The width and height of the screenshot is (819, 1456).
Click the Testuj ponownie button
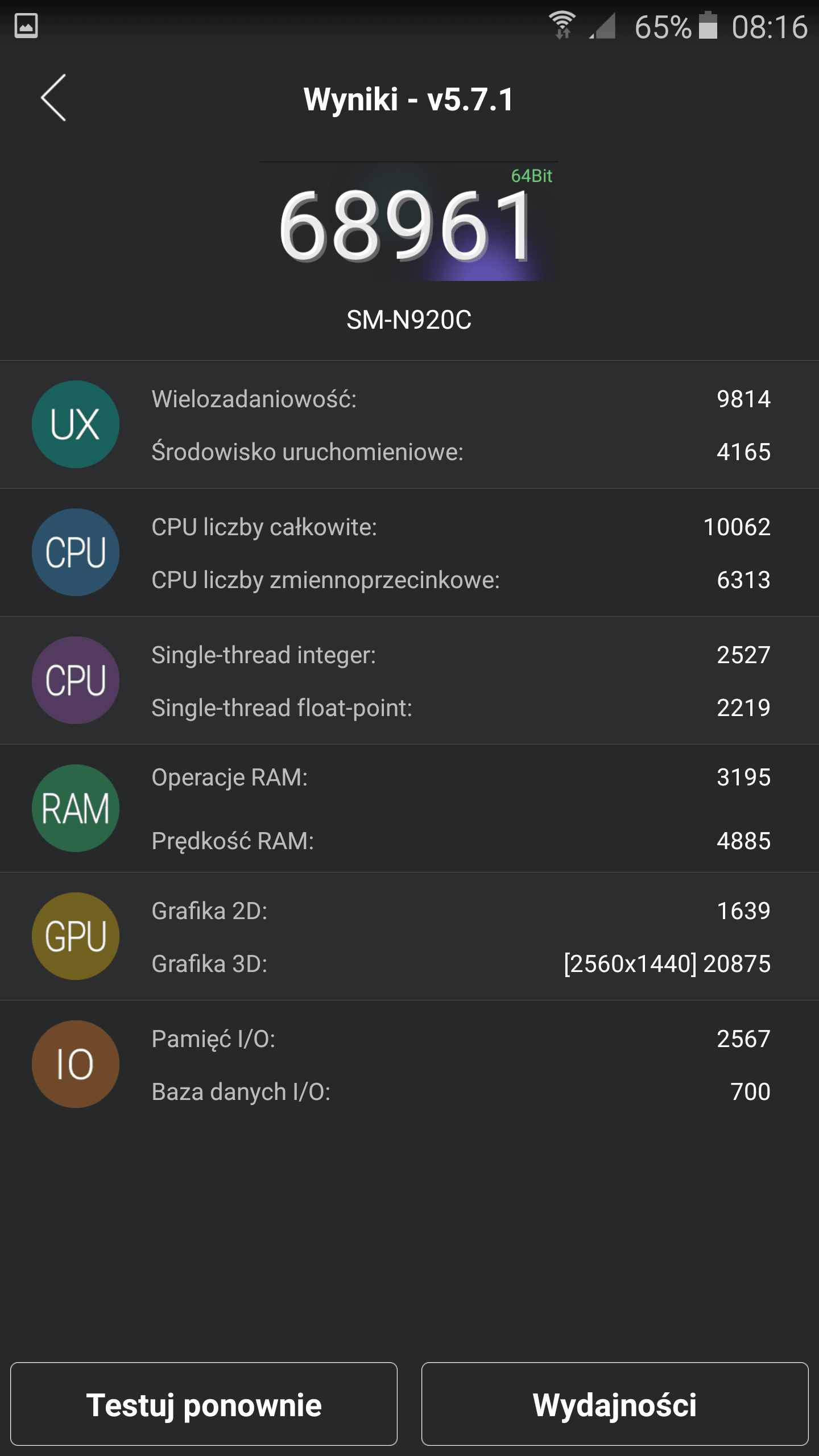(x=204, y=1404)
